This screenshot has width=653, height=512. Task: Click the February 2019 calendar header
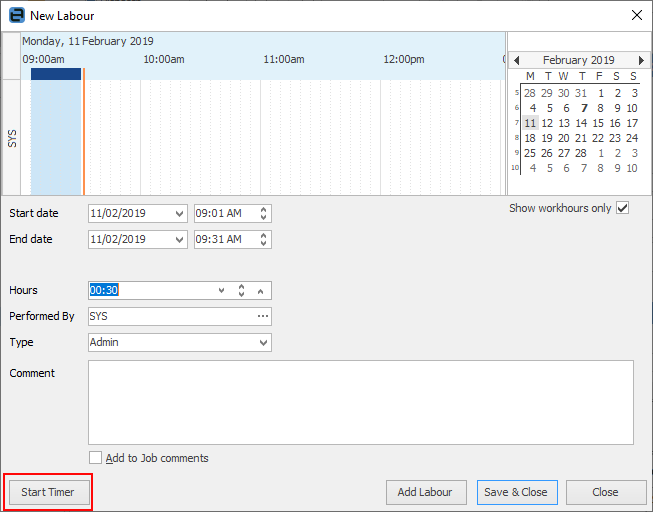point(578,60)
